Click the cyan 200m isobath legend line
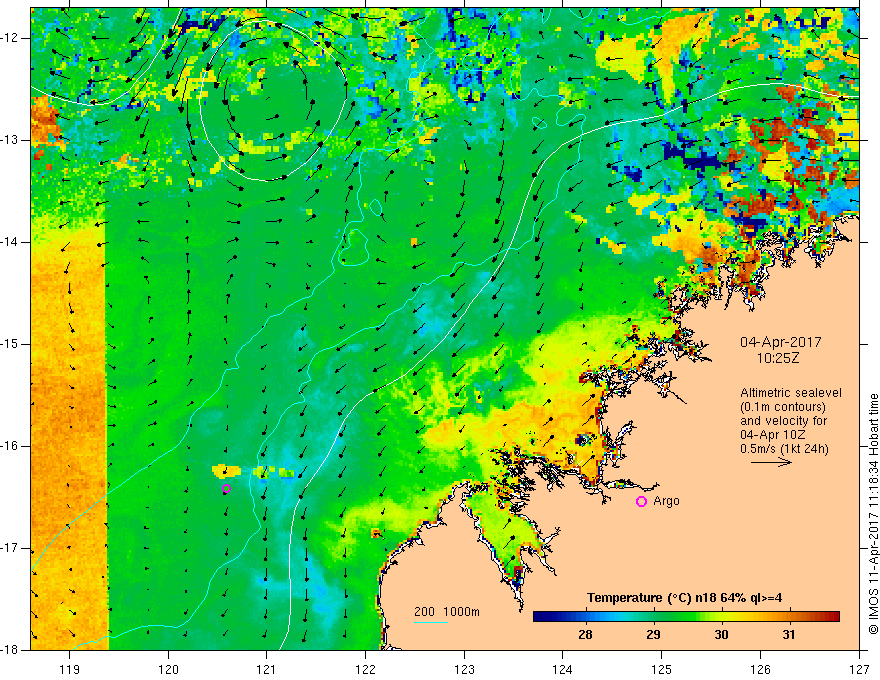Image resolution: width=880 pixels, height=680 pixels. click(x=430, y=622)
